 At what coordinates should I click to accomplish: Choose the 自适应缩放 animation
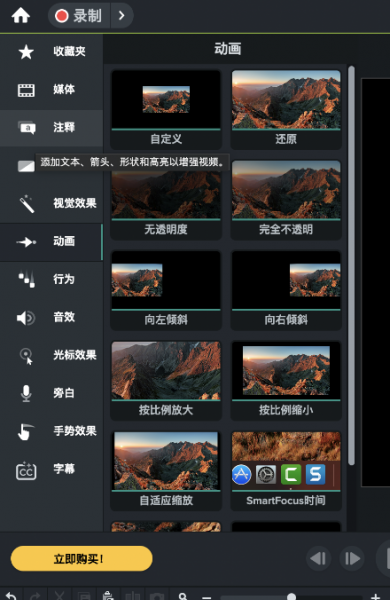(166, 471)
